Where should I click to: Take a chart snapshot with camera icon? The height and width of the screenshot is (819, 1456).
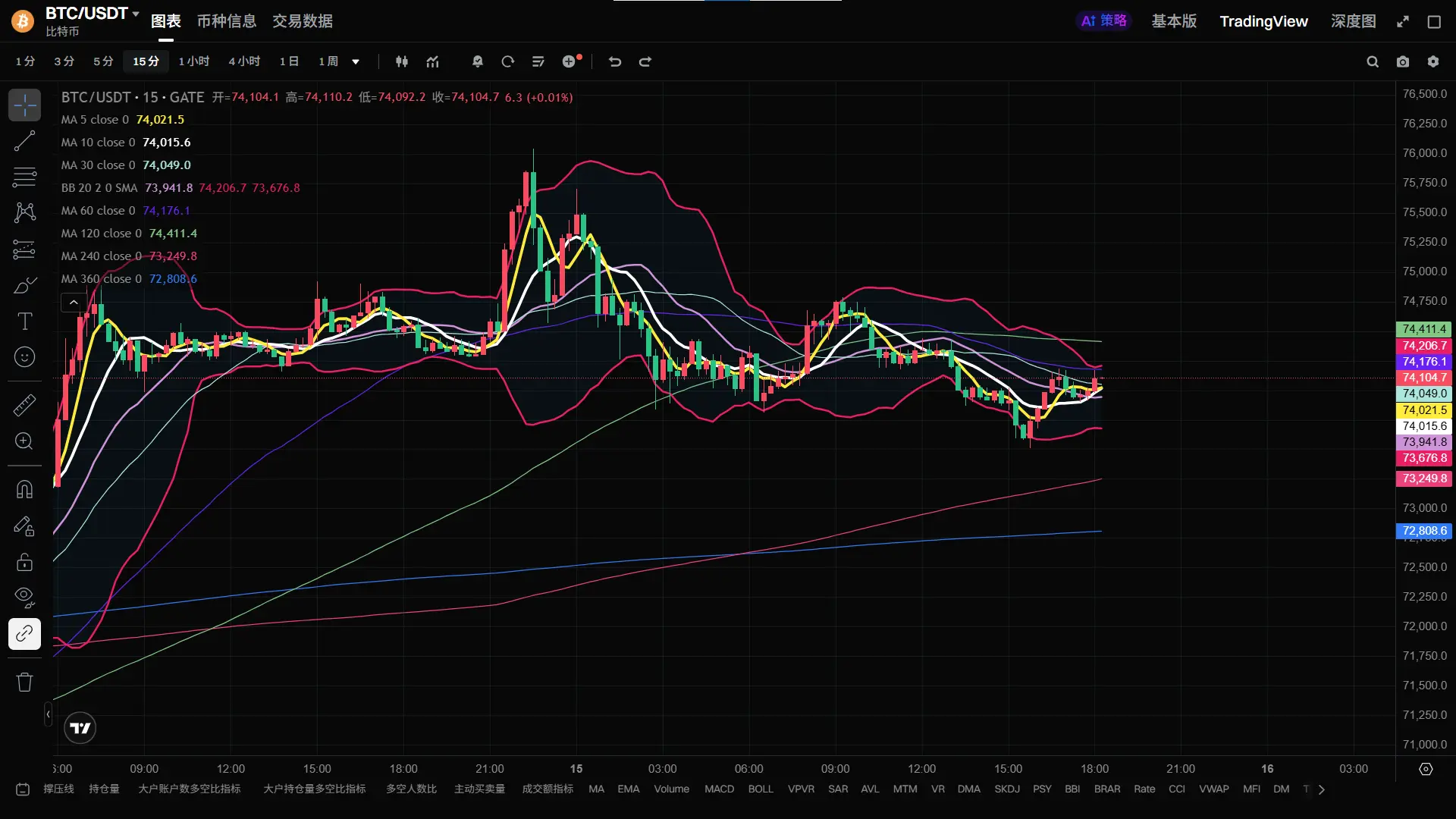(1403, 62)
